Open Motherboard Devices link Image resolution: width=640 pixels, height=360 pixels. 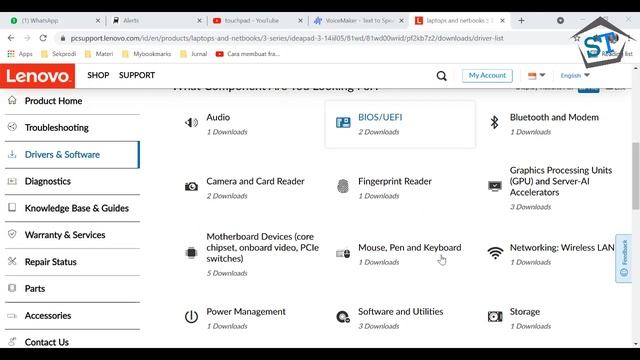pyautogui.click(x=262, y=247)
